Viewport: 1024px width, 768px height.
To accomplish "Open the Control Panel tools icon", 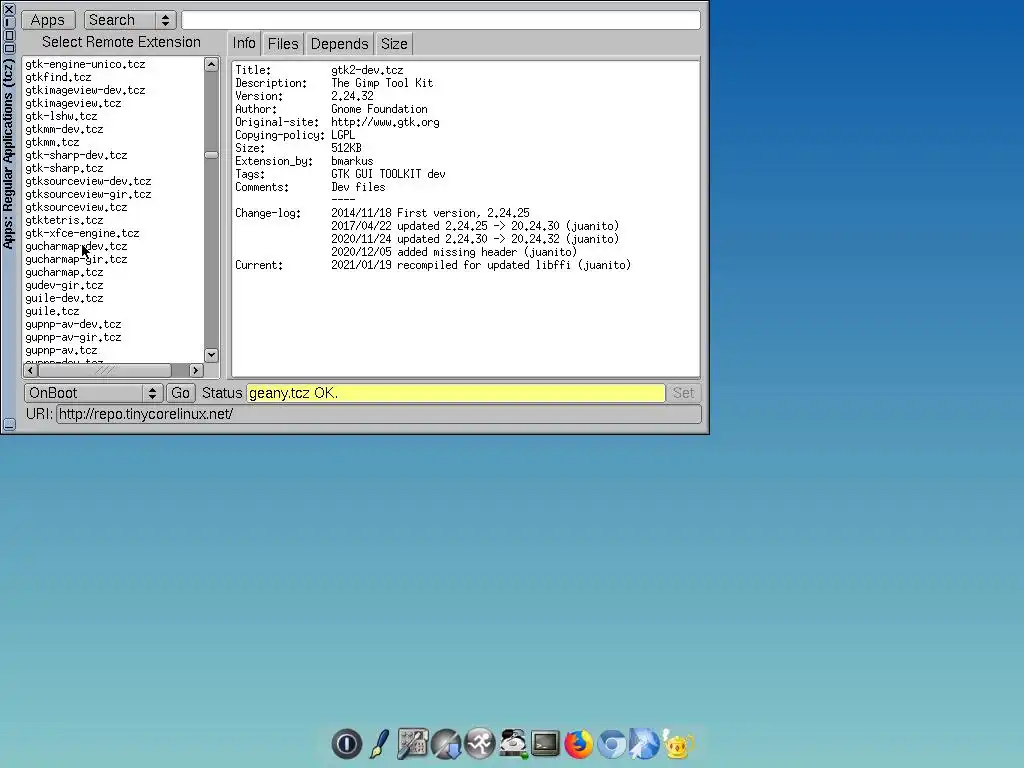I will pos(413,744).
